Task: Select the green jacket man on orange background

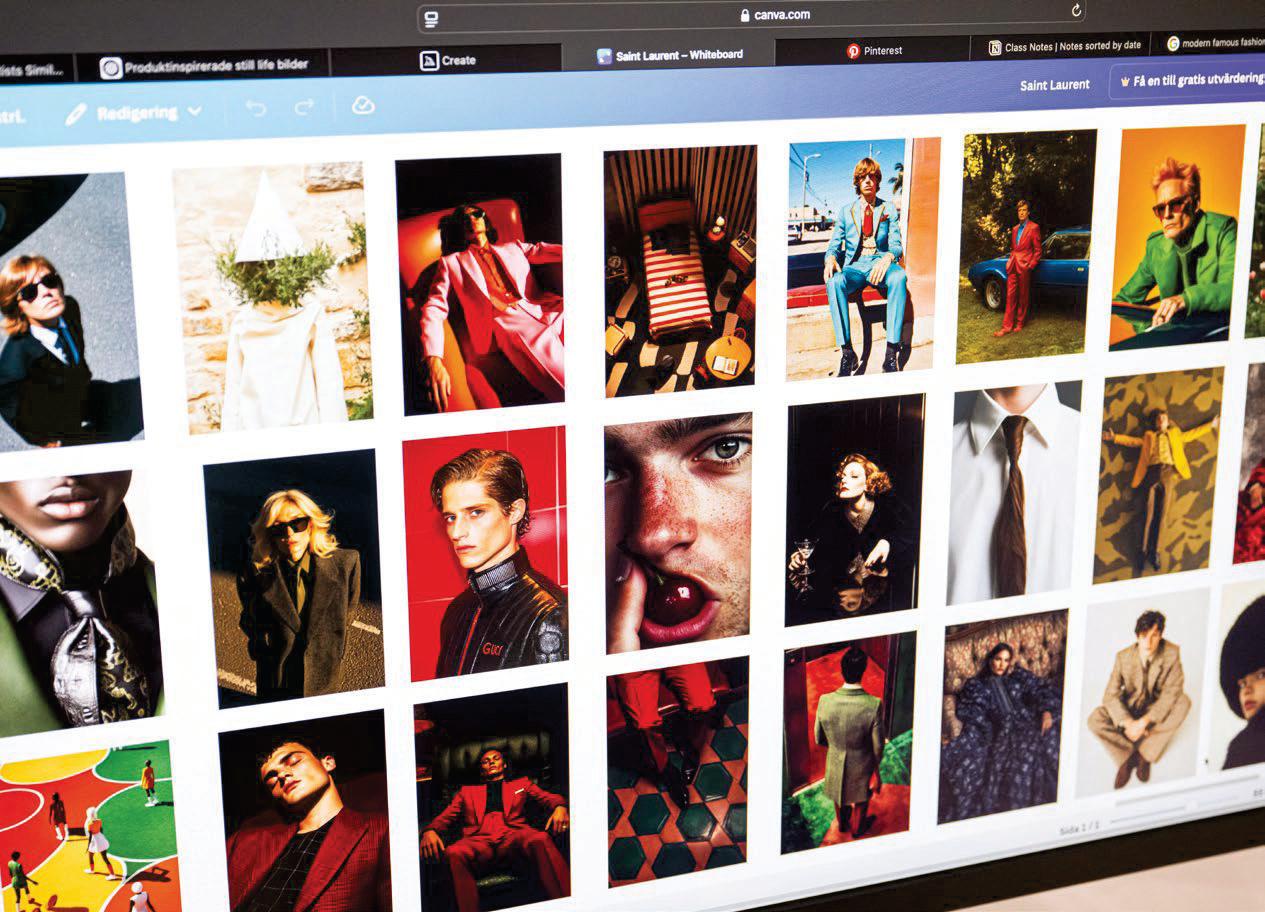Action: point(1177,236)
